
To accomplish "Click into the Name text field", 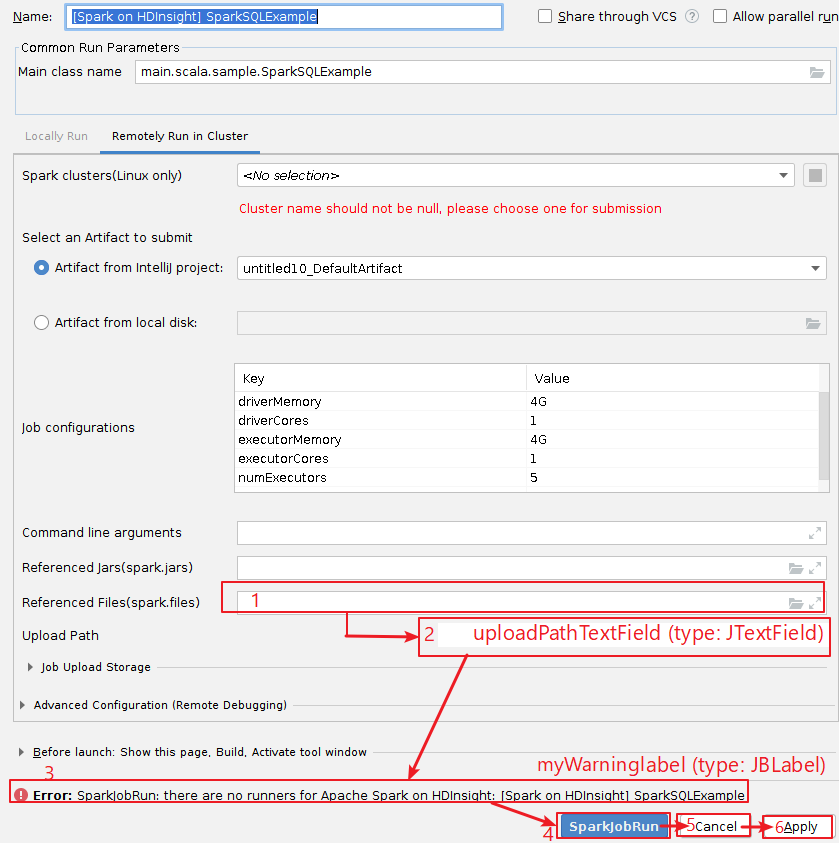I will [284, 17].
